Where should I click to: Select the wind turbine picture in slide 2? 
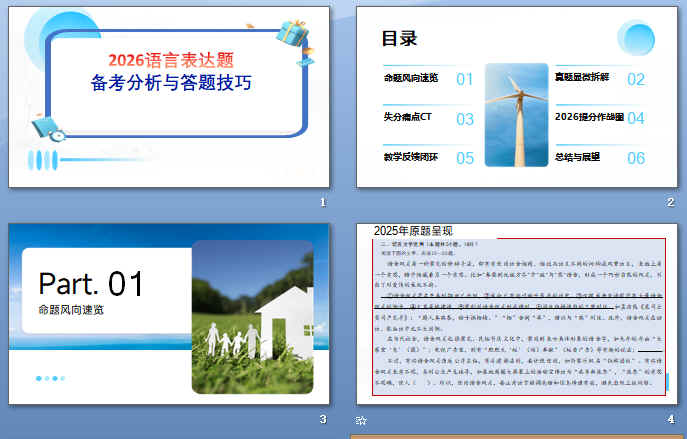518,115
